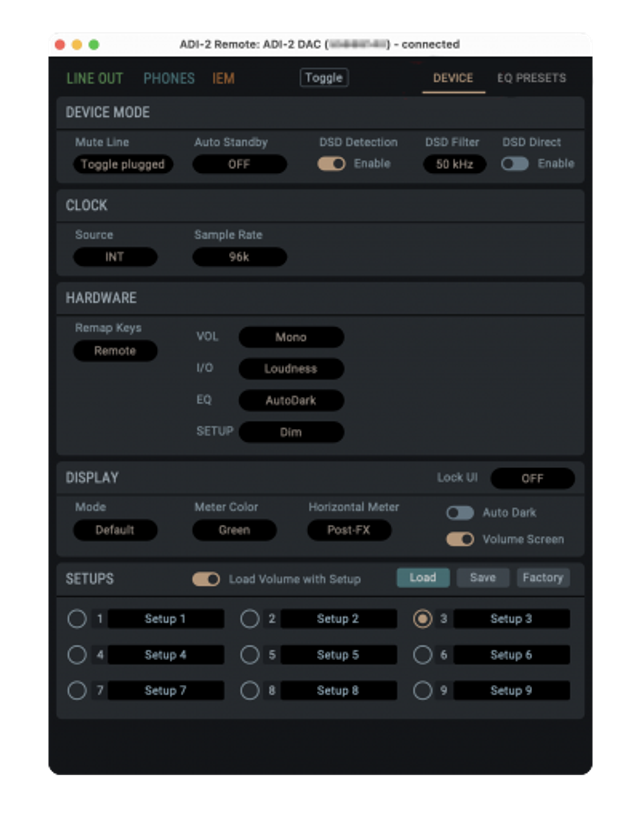Select the radio button for setup 1
The image size is (640, 838).
pos(77,619)
